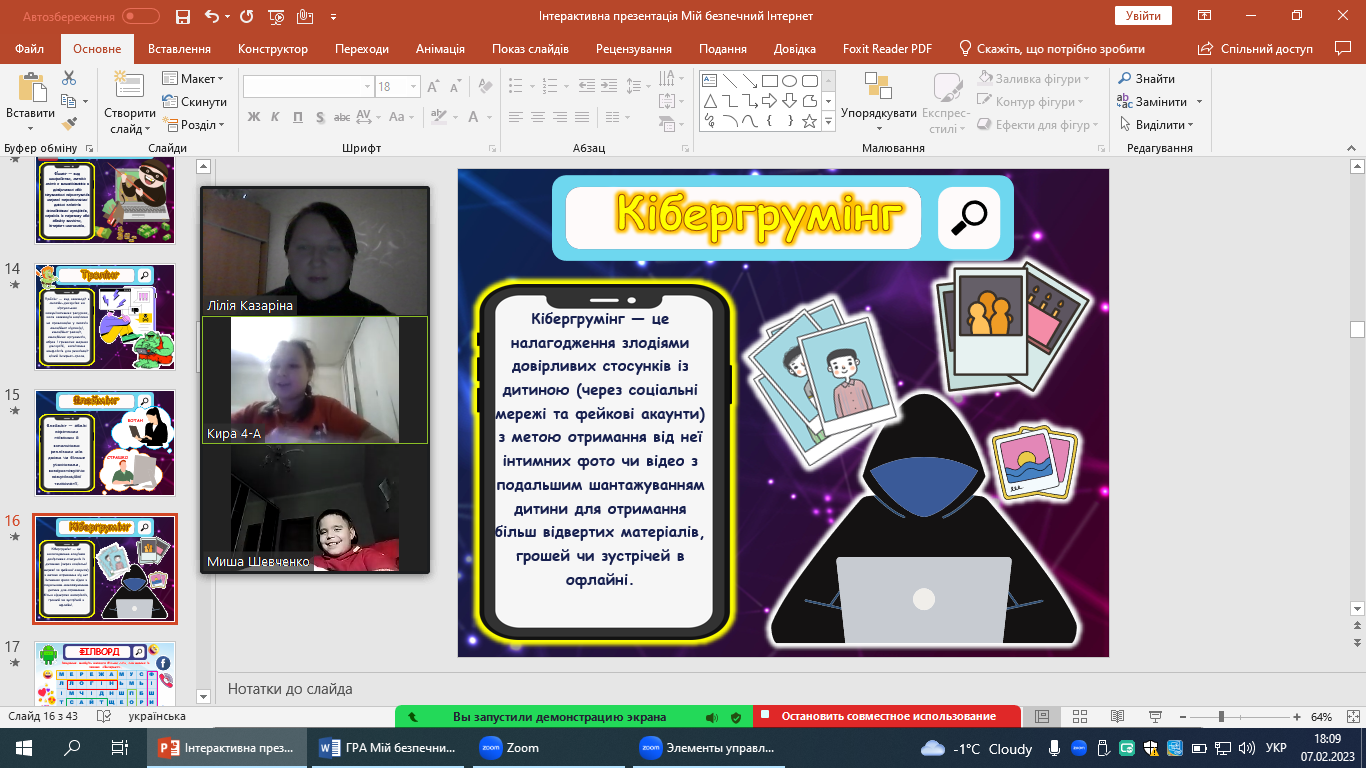Click the Увійти sign-in button
The height and width of the screenshot is (768, 1366).
[1143, 16]
